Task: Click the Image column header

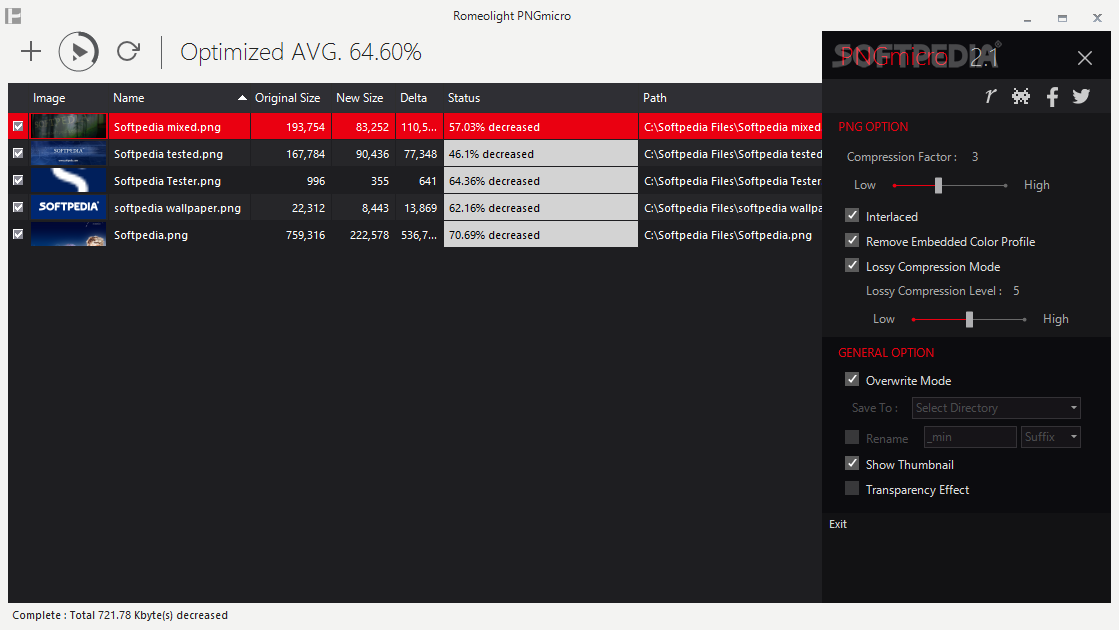Action: click(69, 98)
